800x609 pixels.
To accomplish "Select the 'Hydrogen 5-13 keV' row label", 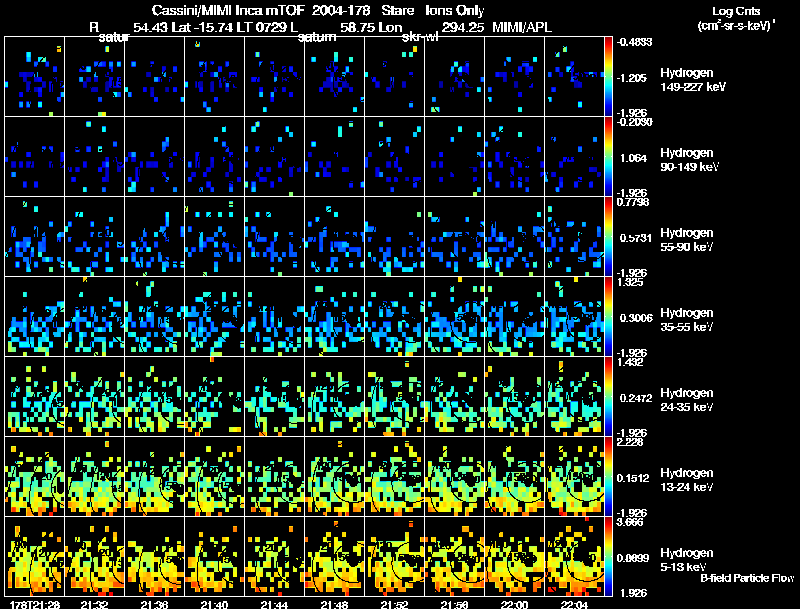I will coord(687,560).
